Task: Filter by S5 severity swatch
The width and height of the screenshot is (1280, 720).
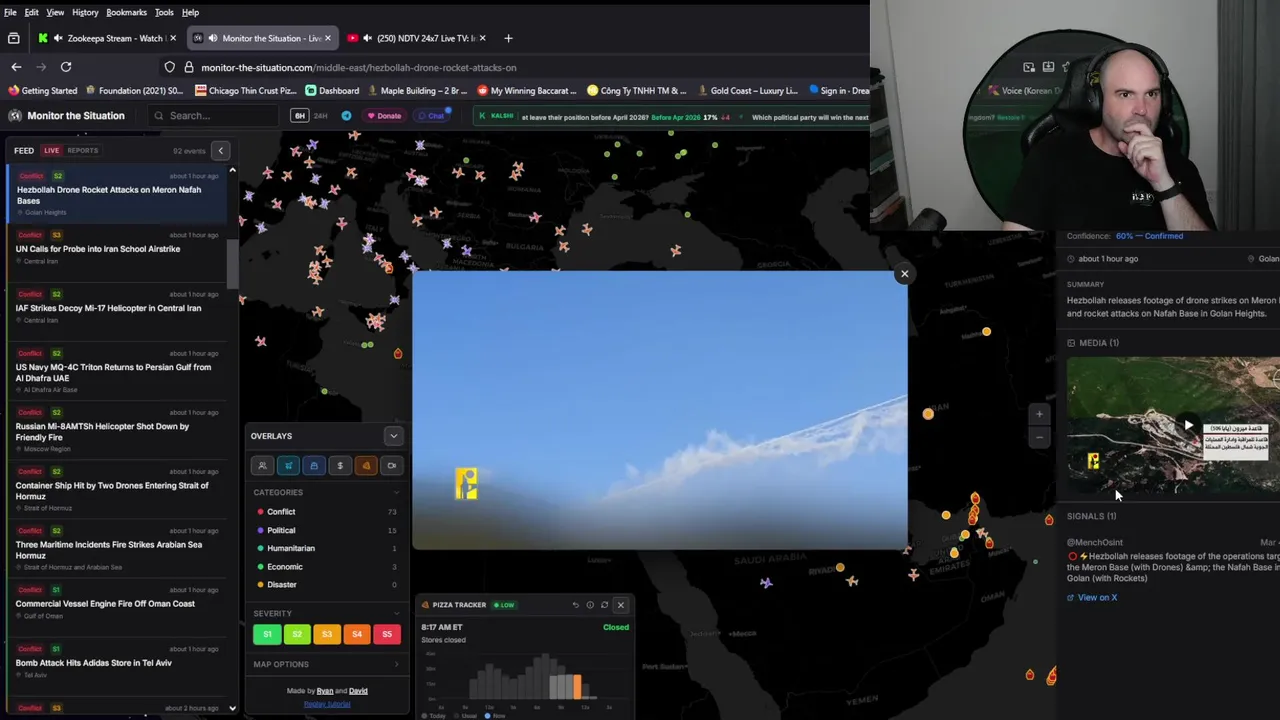Action: (x=387, y=634)
